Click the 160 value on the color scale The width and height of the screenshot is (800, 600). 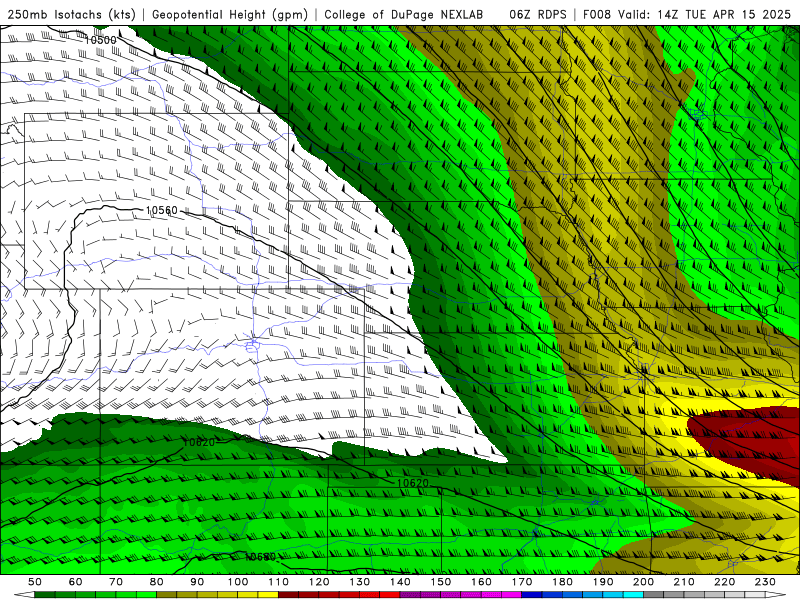[x=481, y=582]
